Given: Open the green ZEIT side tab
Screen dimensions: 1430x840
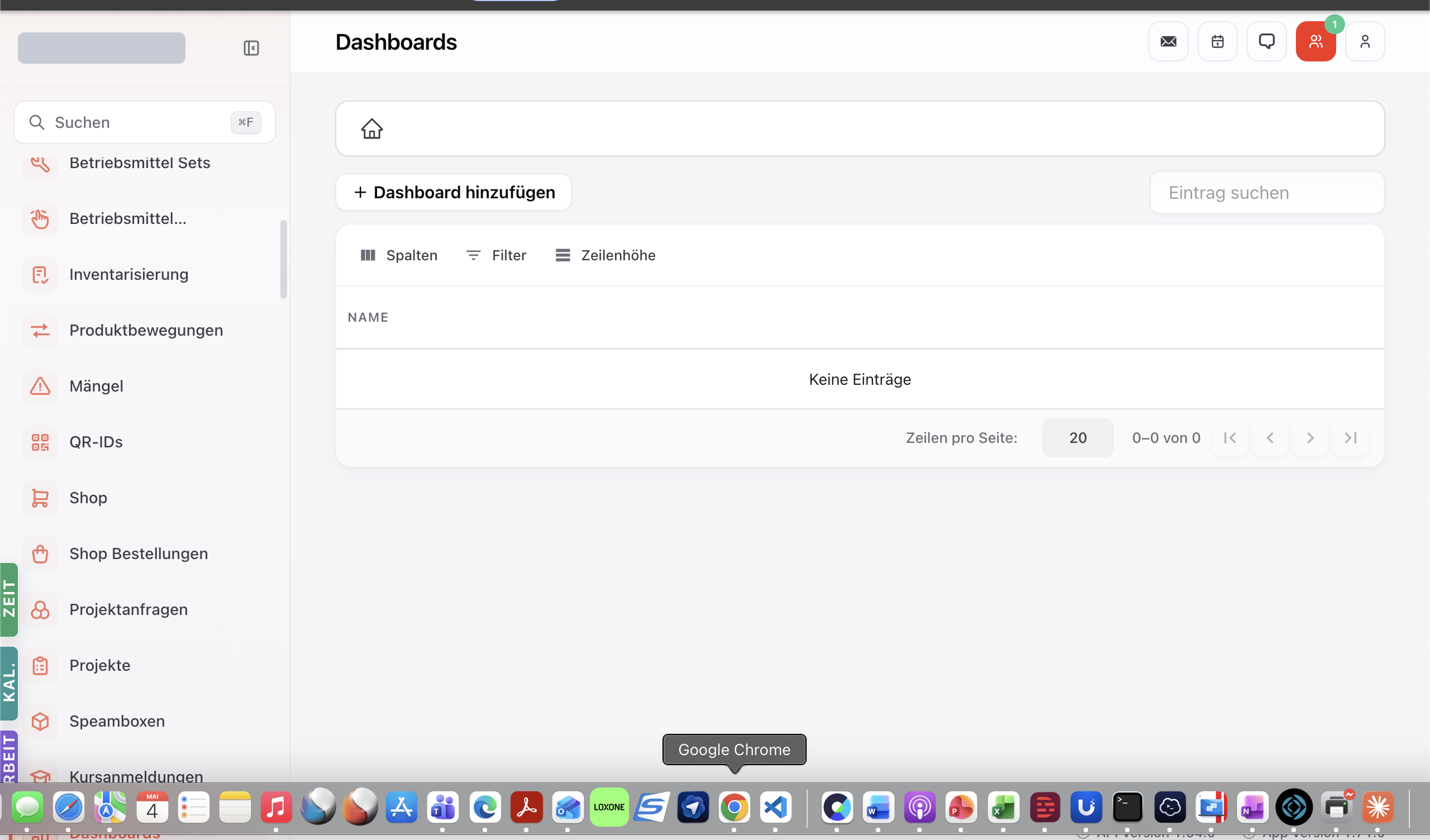Looking at the screenshot, I should click(x=8, y=599).
